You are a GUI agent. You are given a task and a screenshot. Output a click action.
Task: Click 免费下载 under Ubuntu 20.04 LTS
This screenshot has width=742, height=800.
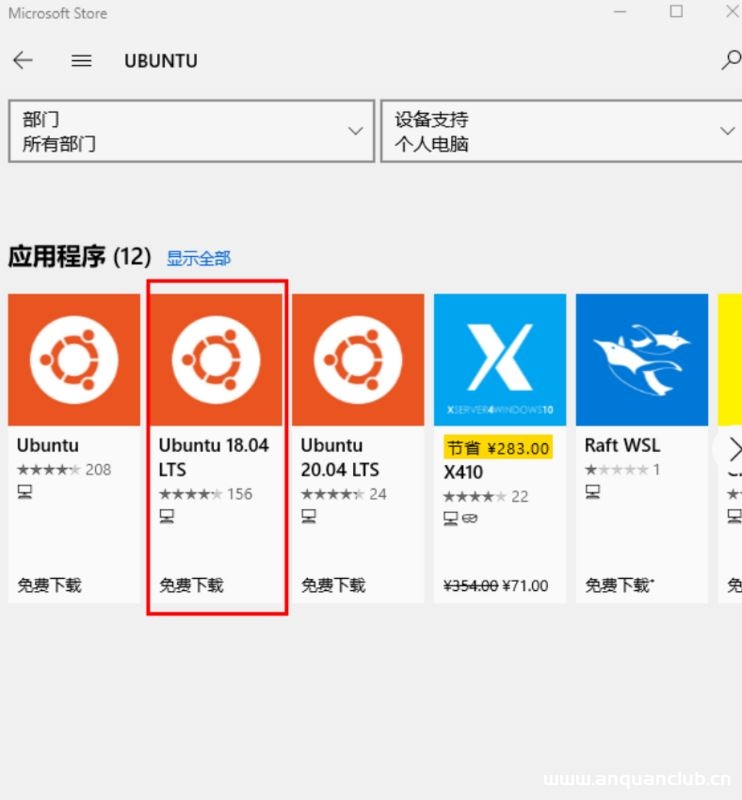tap(333, 585)
